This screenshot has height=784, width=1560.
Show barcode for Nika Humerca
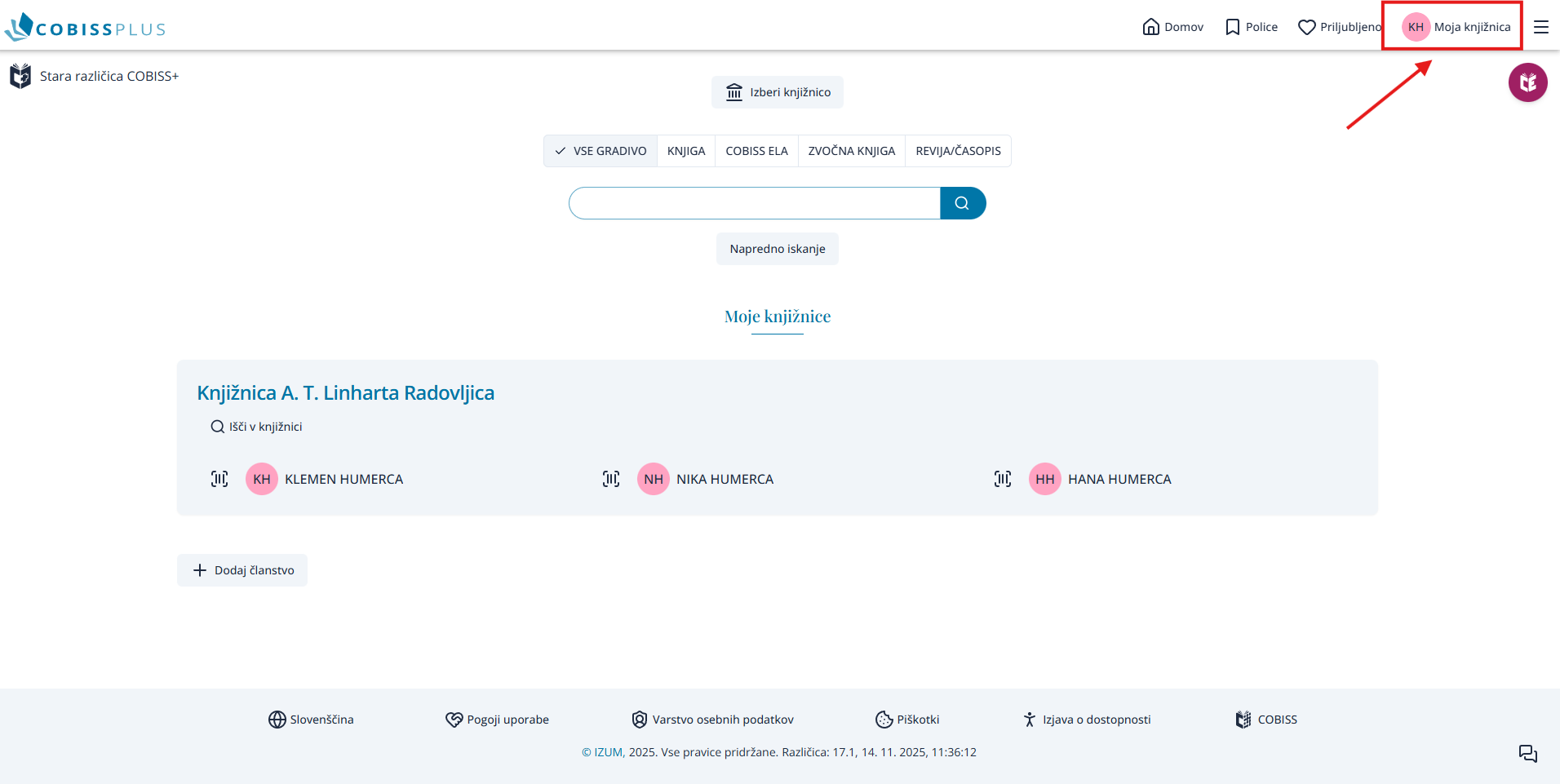point(611,479)
